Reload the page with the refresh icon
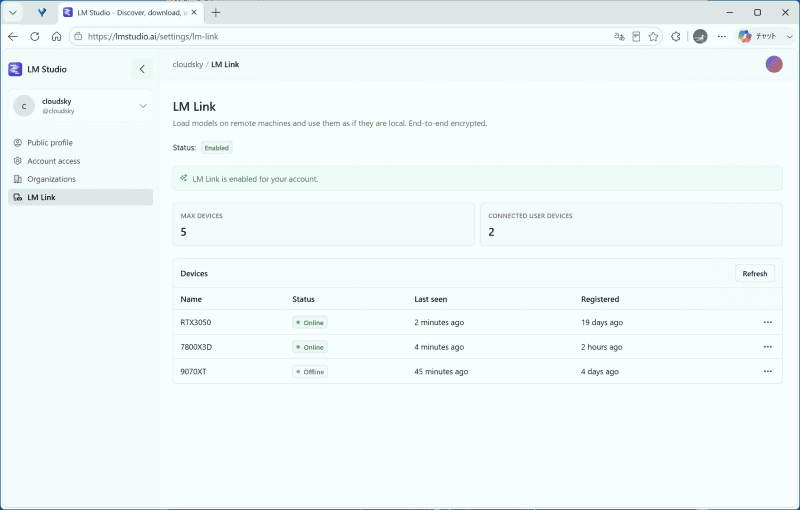The width and height of the screenshot is (800, 510). point(35,37)
